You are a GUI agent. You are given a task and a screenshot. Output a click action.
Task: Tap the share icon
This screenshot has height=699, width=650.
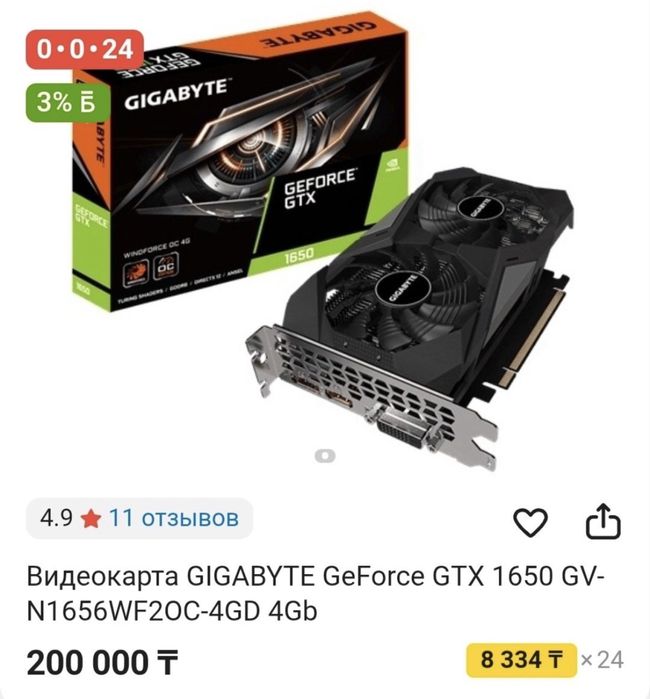pos(603,521)
